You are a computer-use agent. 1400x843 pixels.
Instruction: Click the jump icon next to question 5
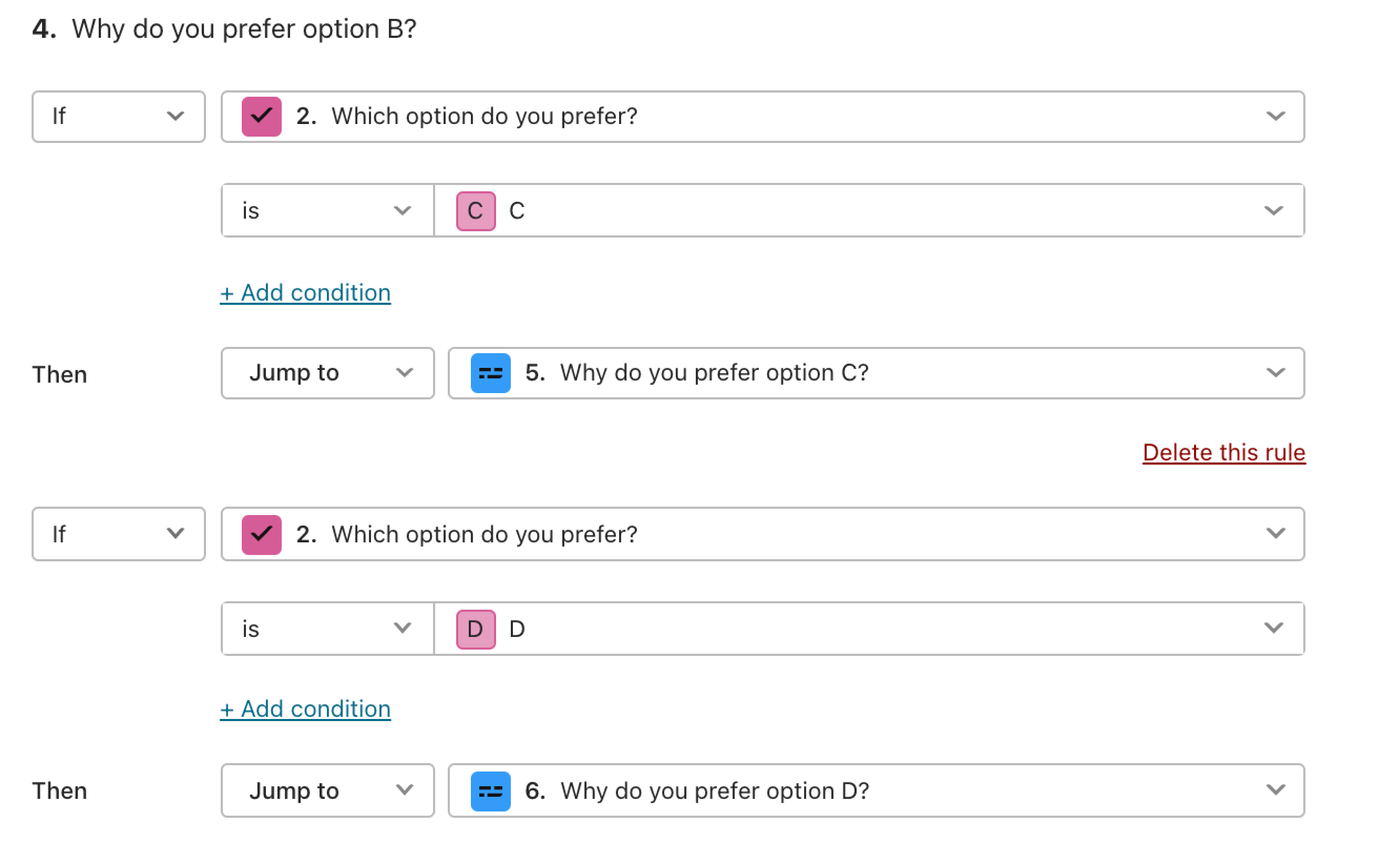490,373
